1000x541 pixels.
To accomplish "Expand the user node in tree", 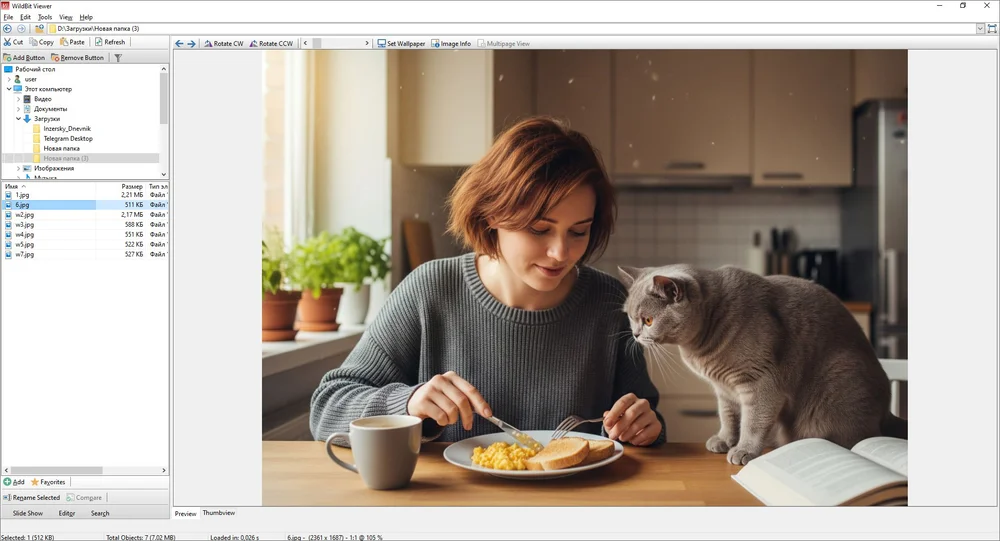I will (x=9, y=79).
